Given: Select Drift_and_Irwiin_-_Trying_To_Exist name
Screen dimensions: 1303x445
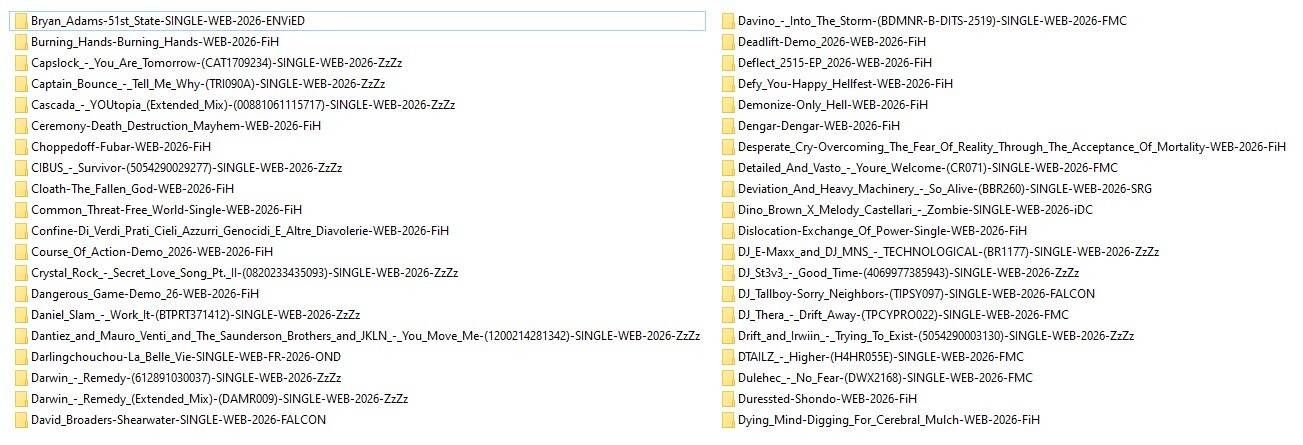Looking at the screenshot, I should [938, 335].
